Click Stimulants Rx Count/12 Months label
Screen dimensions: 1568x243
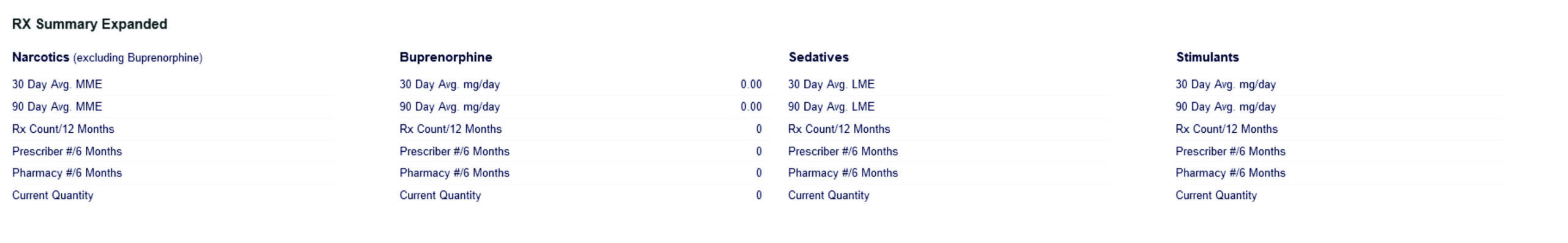tap(1227, 129)
